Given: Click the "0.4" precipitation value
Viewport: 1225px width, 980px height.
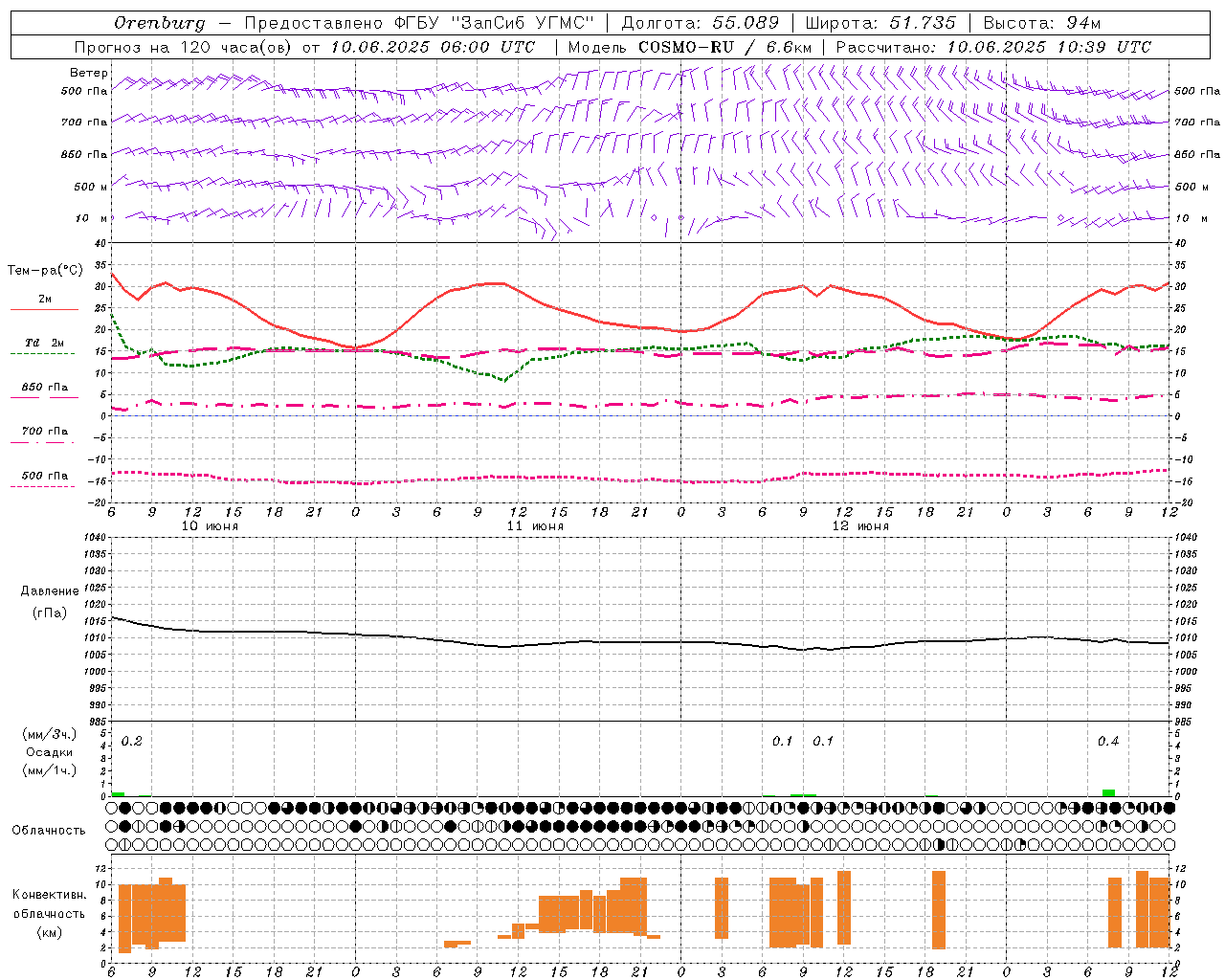Looking at the screenshot, I should coord(1108,741).
